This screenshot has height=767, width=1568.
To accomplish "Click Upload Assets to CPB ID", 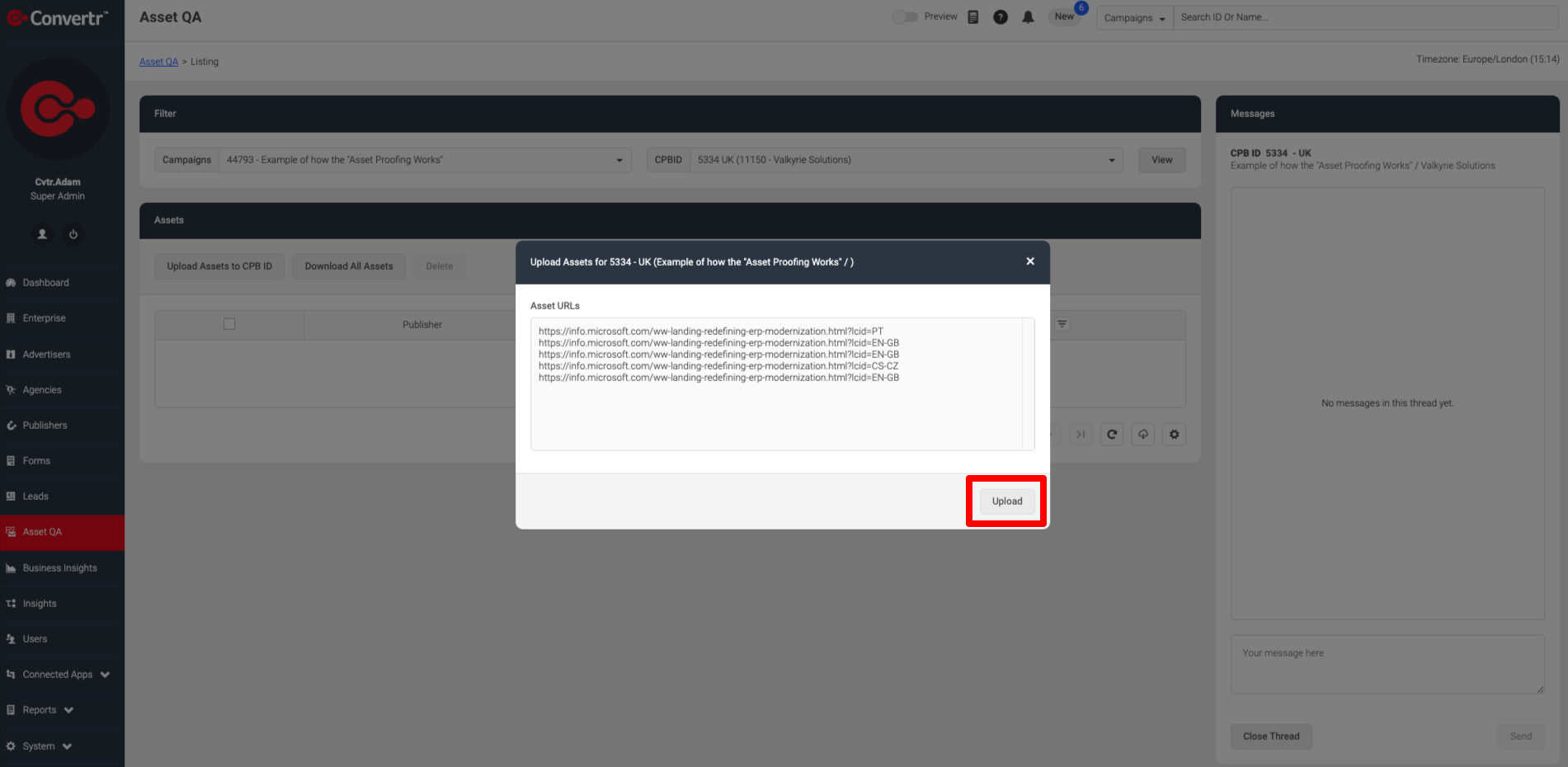I will (219, 266).
